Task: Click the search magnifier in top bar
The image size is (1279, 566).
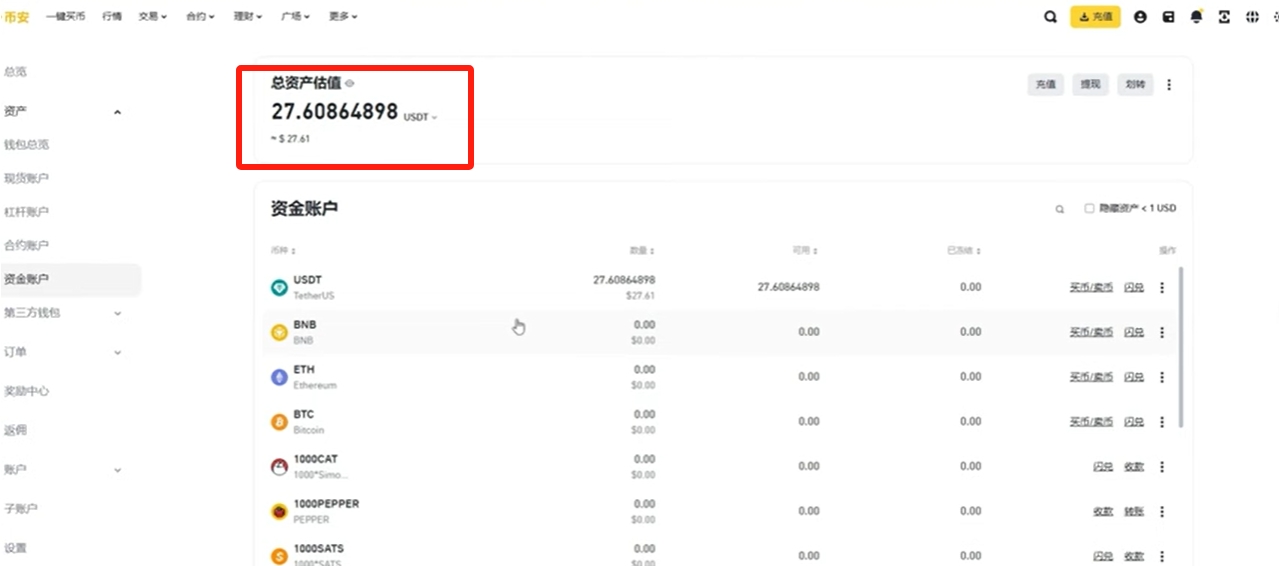Action: (x=1050, y=17)
